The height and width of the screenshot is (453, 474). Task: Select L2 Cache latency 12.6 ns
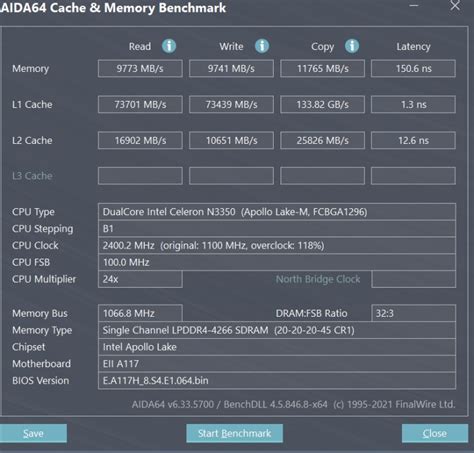[413, 140]
